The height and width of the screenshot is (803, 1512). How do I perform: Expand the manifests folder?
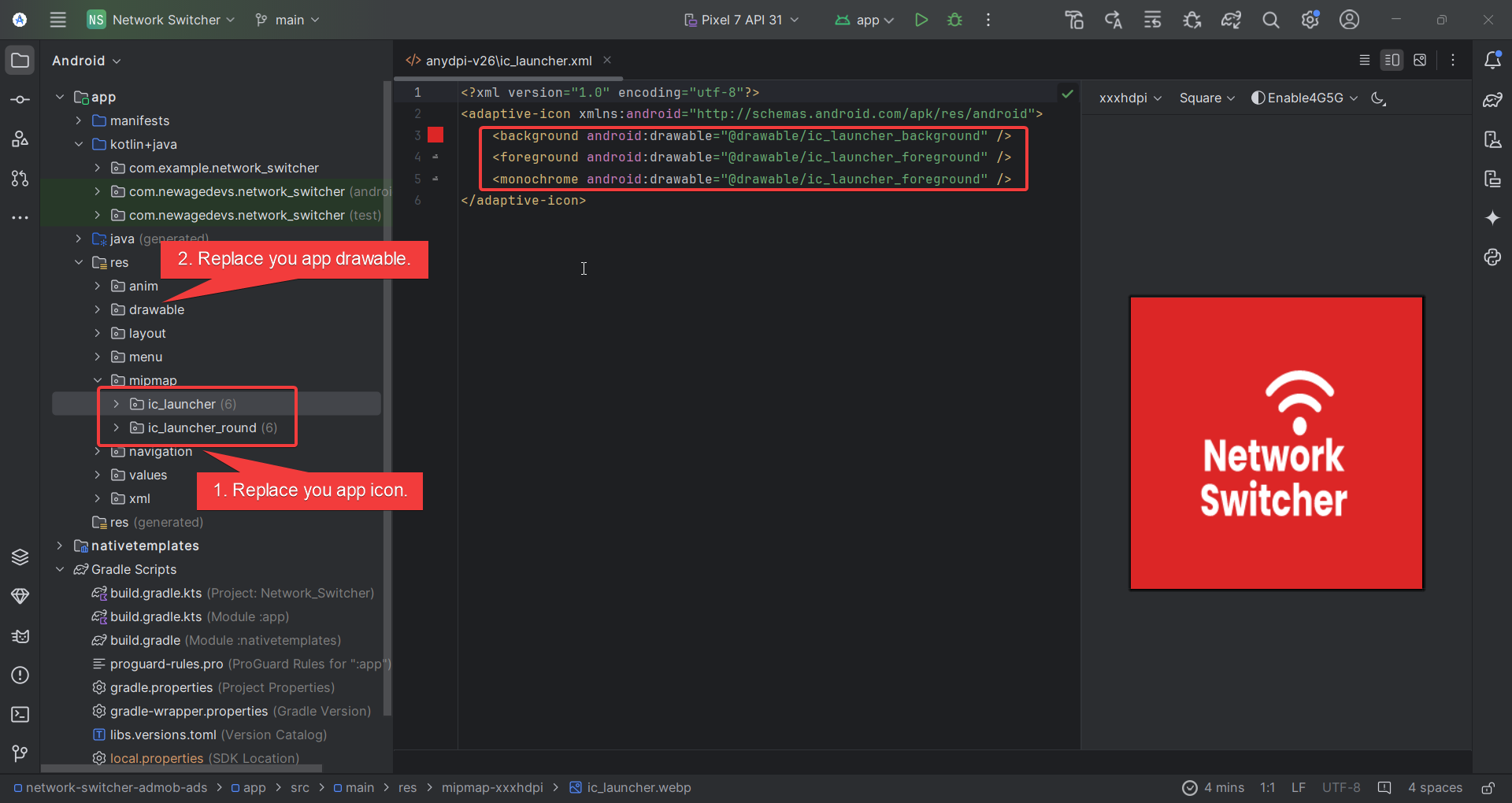point(79,120)
